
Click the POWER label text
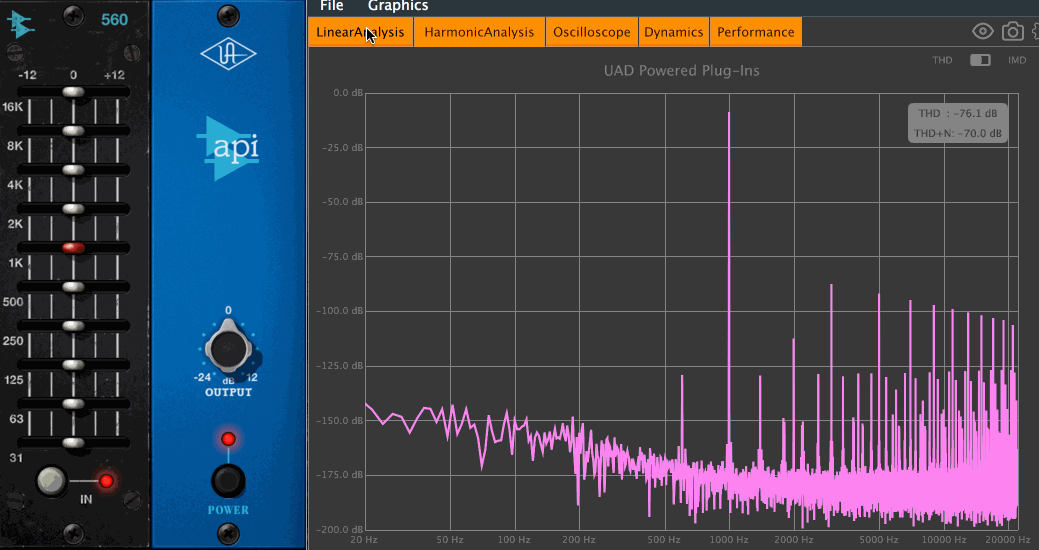click(228, 510)
